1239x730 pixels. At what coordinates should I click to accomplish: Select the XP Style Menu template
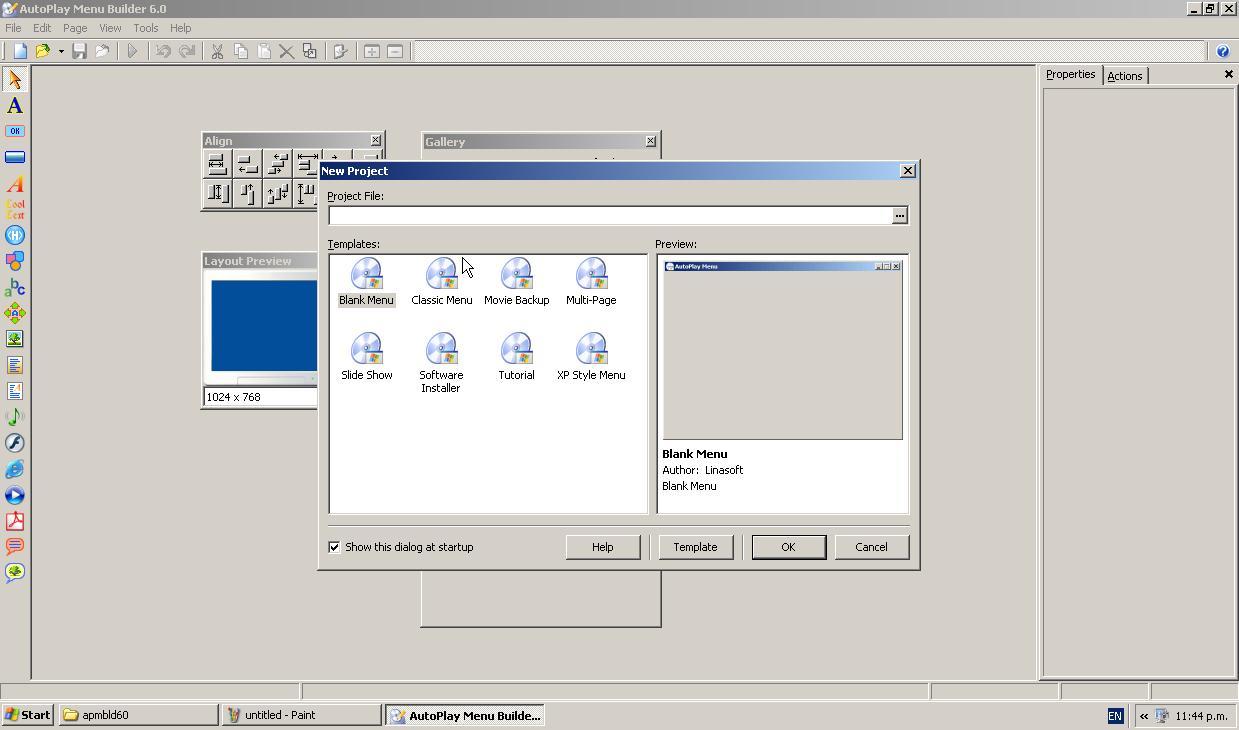coord(591,355)
